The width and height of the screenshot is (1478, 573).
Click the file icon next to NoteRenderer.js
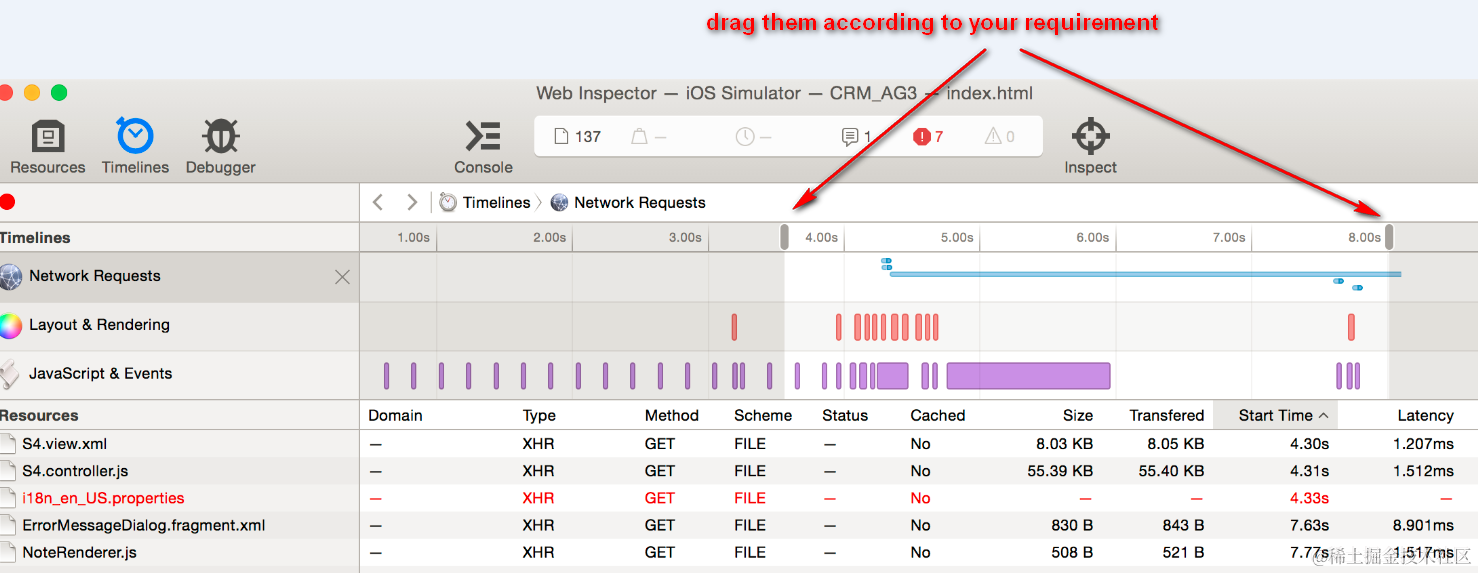point(9,552)
